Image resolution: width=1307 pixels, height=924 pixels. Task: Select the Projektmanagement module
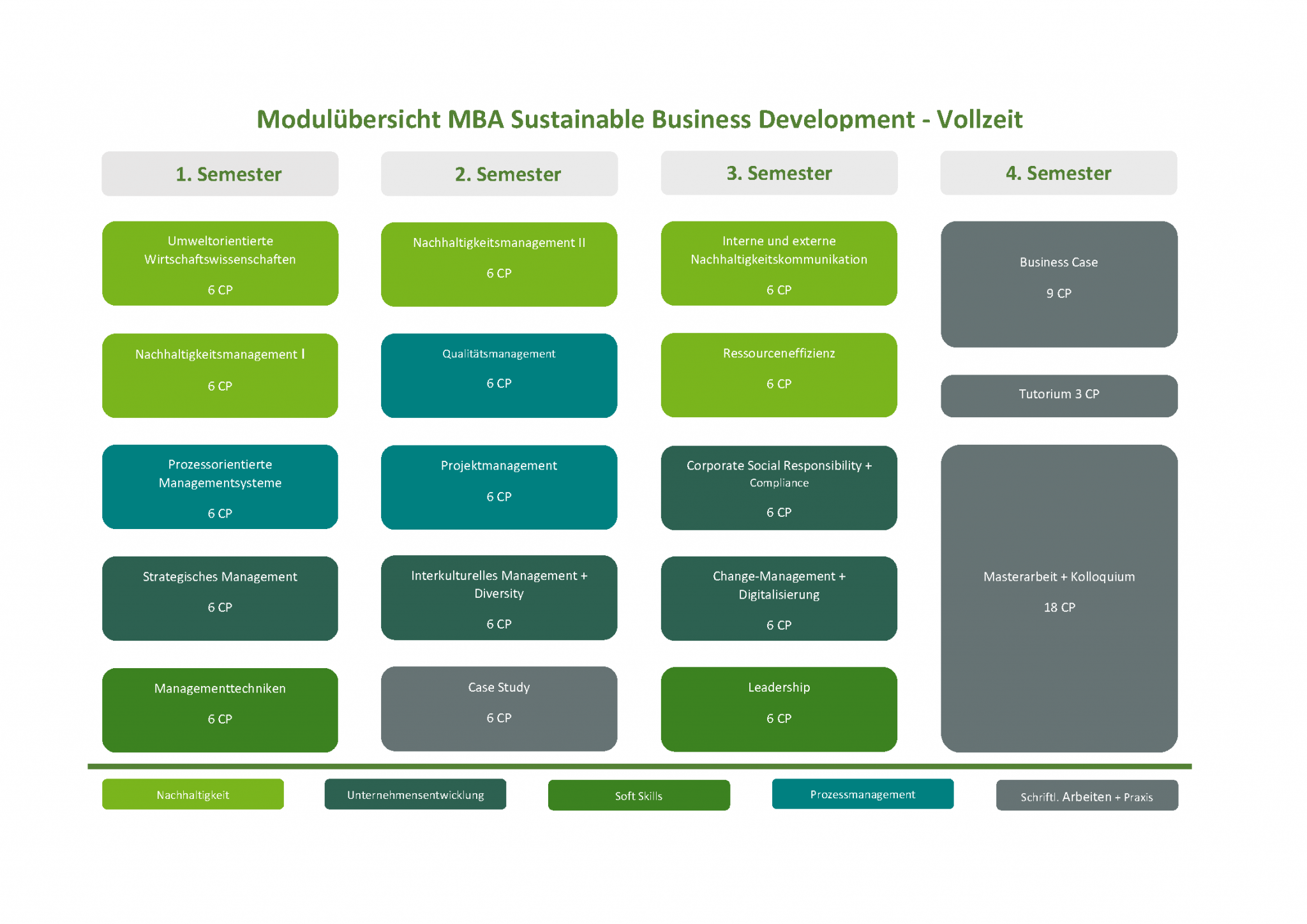pos(499,486)
